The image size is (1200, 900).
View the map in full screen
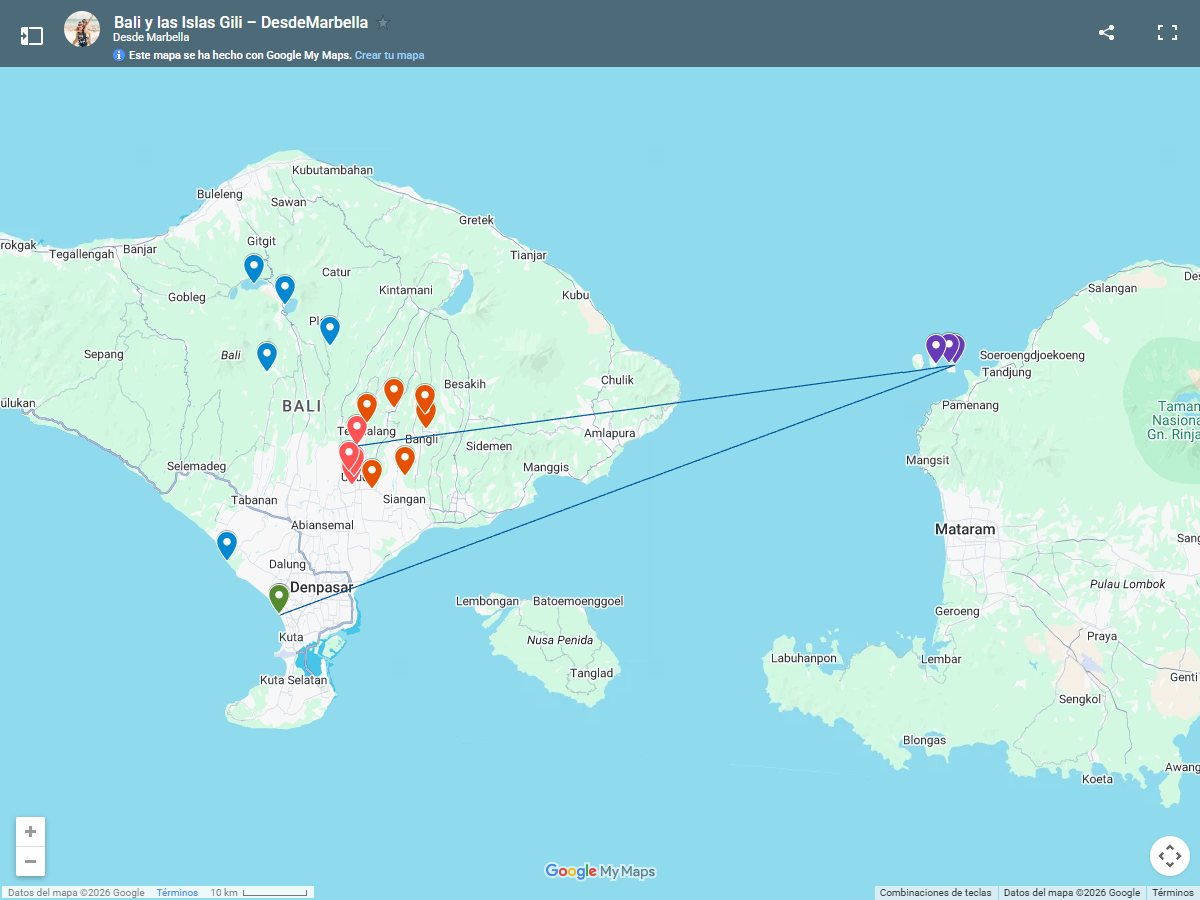(1167, 32)
